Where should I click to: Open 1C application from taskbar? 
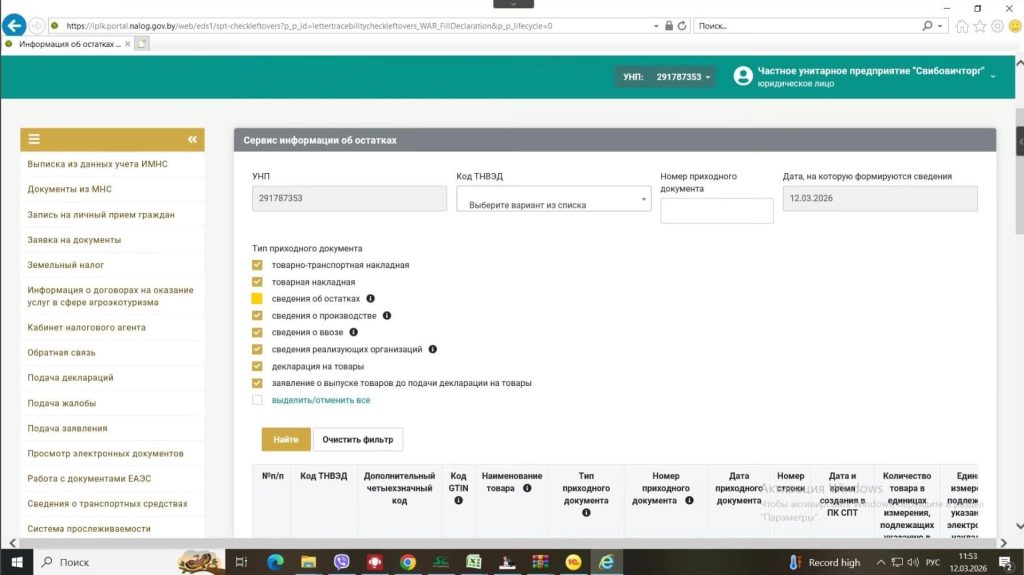(x=573, y=562)
